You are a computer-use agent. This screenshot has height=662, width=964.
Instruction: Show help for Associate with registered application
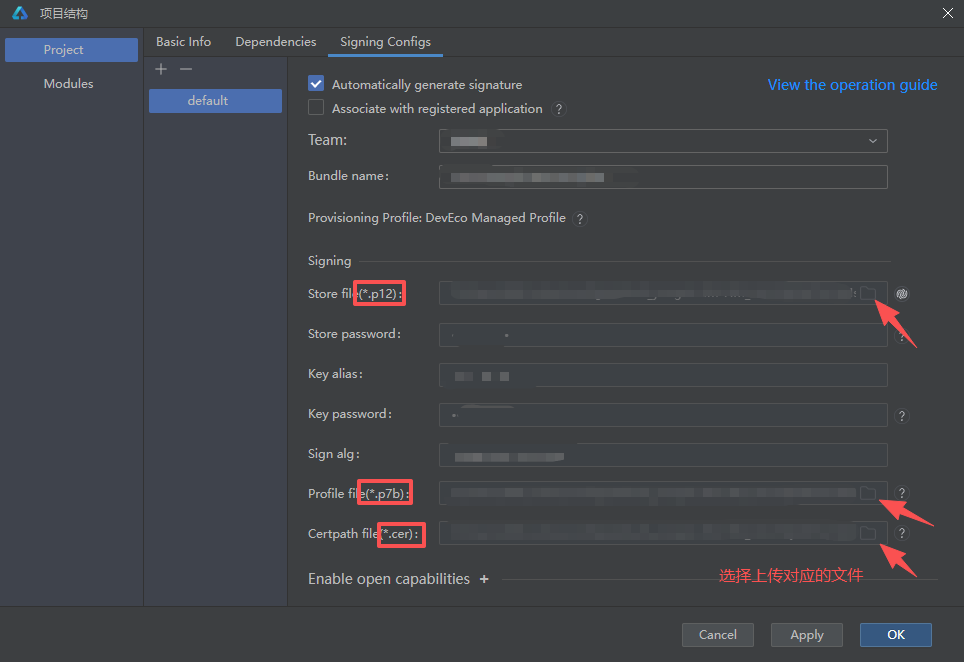click(558, 109)
